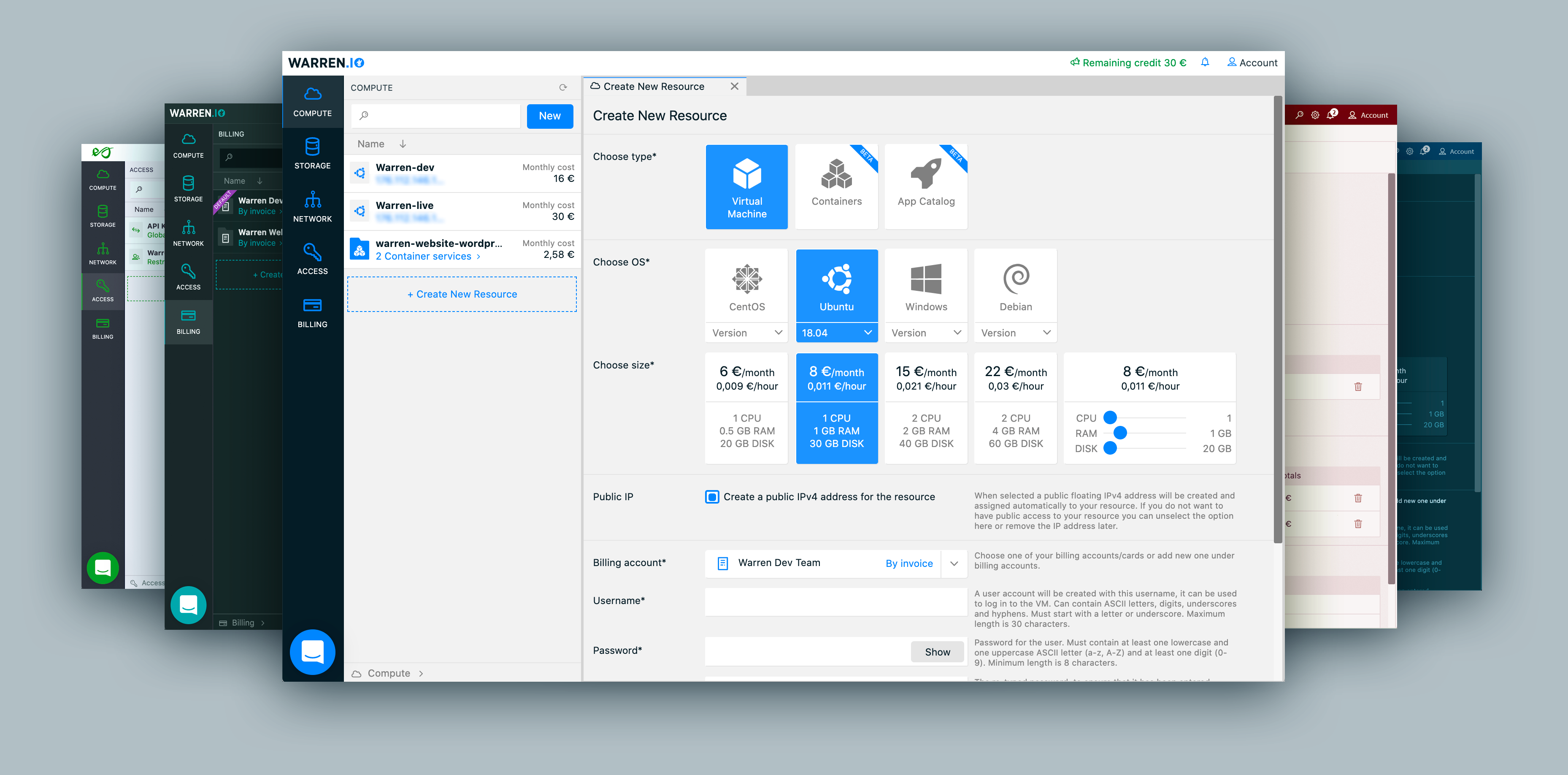The image size is (1568, 775).
Task: Open Compute section in front window sidebar
Action: point(312,101)
